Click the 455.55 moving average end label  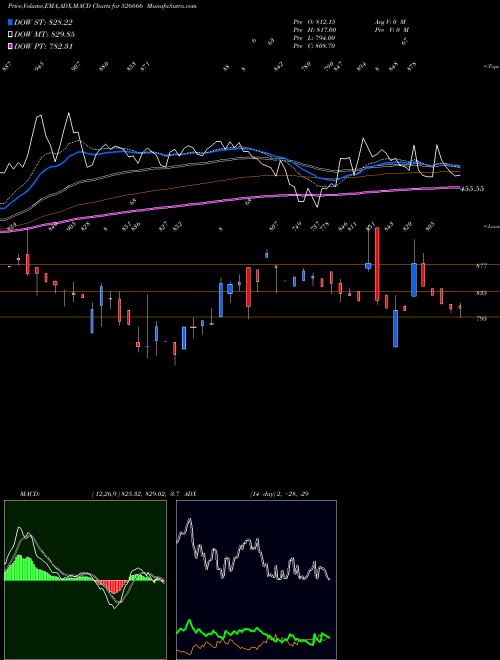pyautogui.click(x=472, y=189)
